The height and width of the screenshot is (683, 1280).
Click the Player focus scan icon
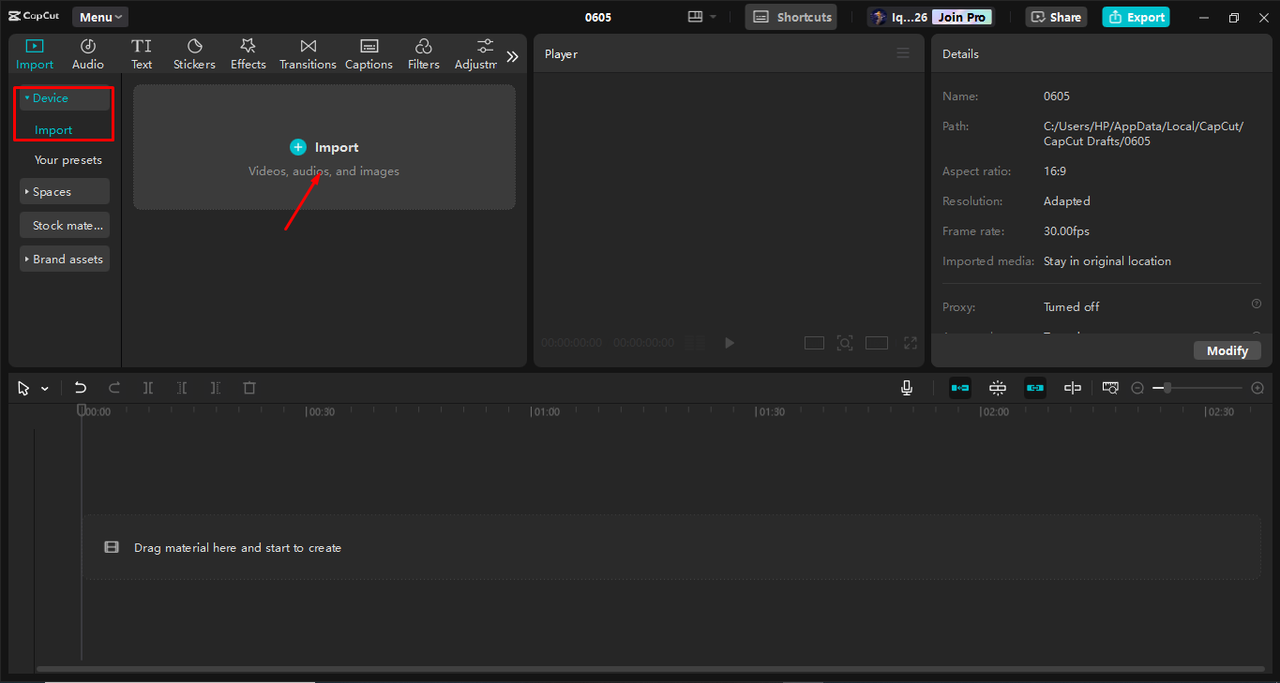845,343
